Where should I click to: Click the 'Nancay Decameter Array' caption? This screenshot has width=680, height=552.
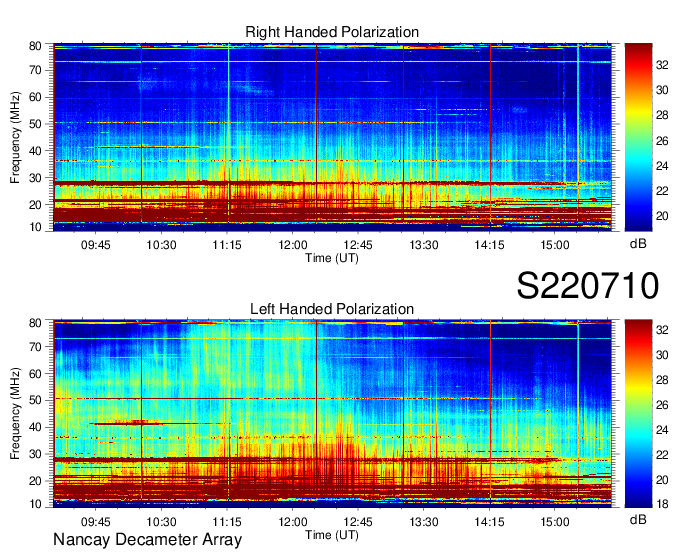click(147, 540)
